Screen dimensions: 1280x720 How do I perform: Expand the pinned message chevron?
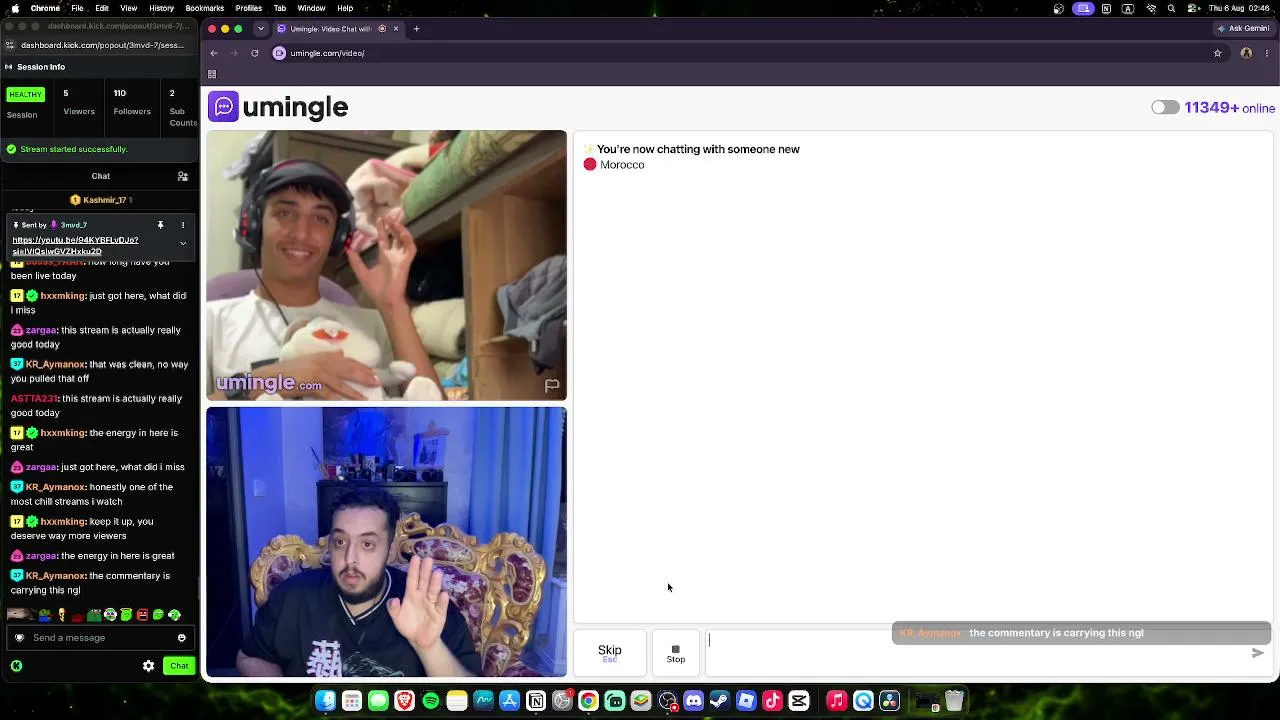pyautogui.click(x=183, y=243)
